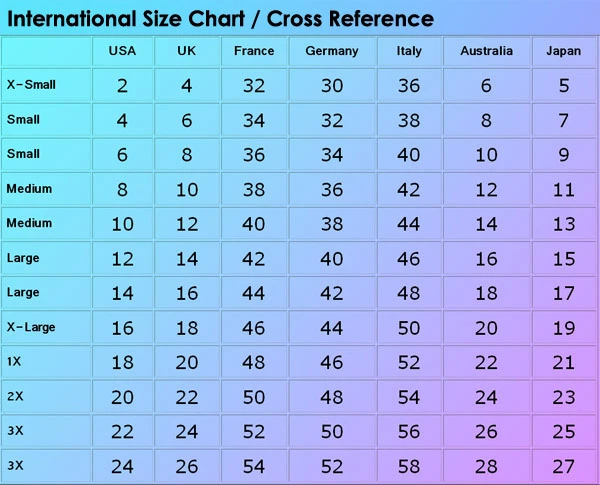
Task: Select Australia value 28 in last row
Action: [486, 467]
